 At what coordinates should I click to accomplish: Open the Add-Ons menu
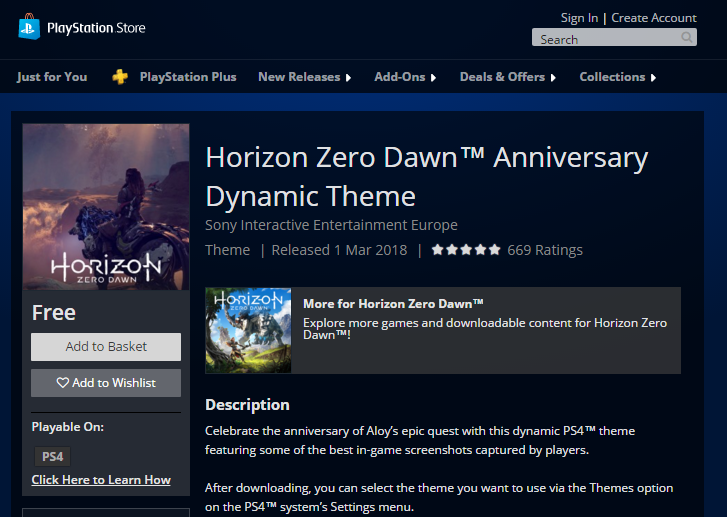tap(400, 77)
